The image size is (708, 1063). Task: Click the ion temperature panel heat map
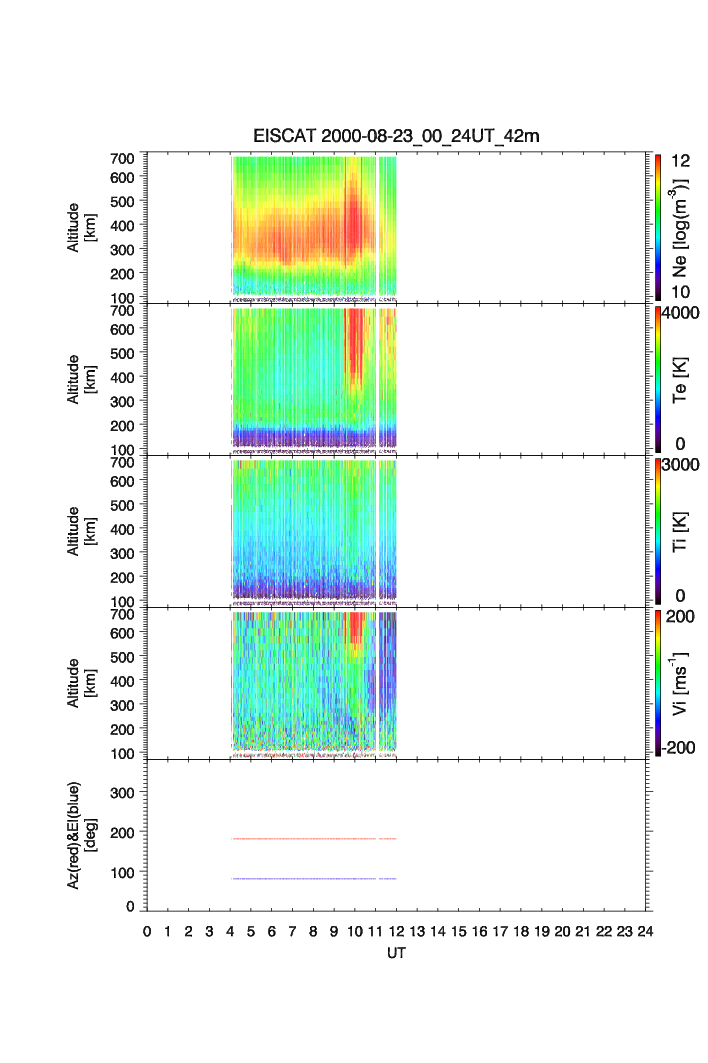tap(300, 530)
